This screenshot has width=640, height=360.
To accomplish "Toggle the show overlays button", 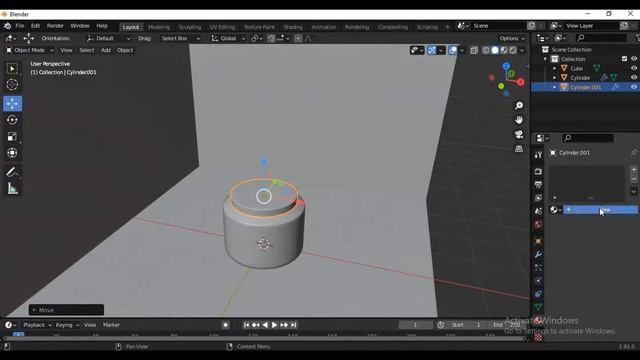I will [x=453, y=50].
